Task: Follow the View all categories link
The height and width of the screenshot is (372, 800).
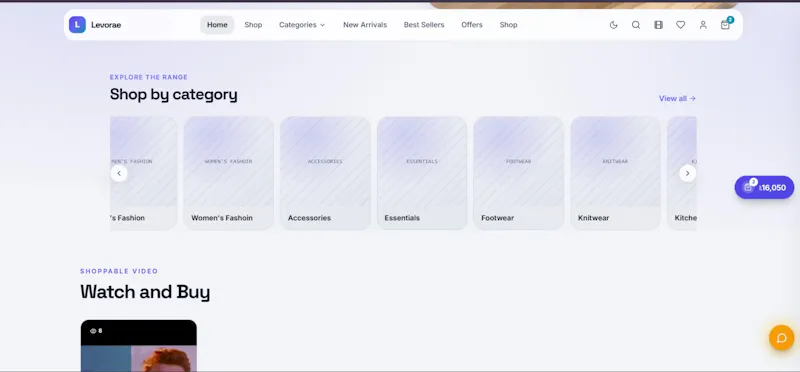Action: tap(677, 98)
